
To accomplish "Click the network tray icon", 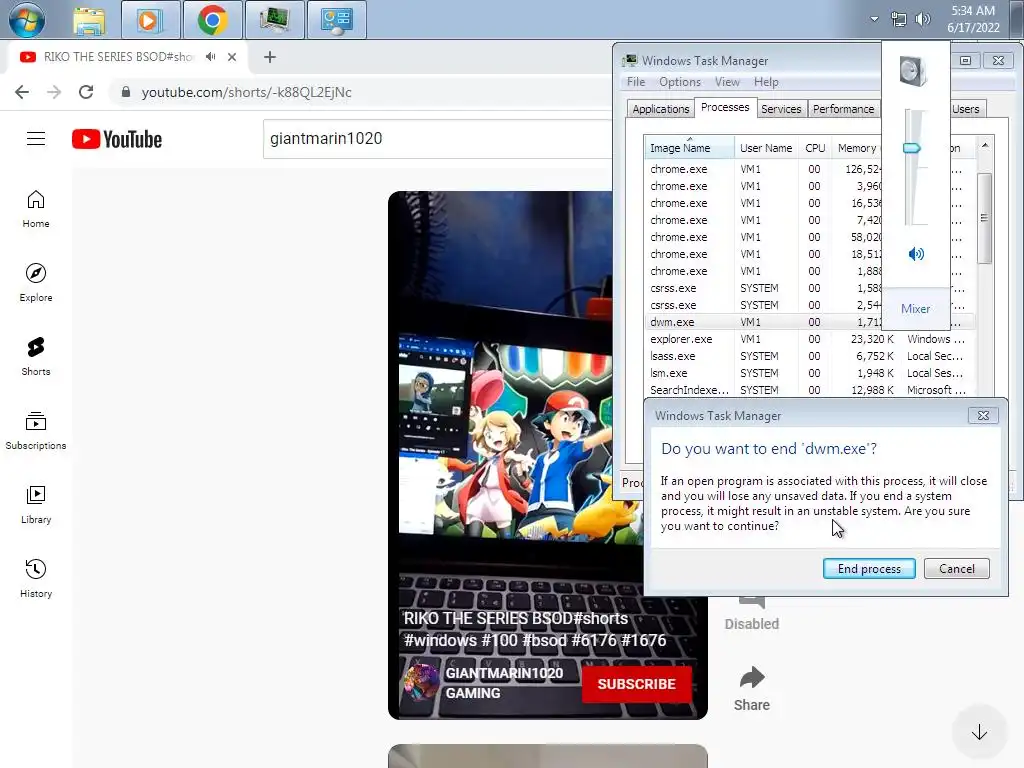I will click(899, 20).
